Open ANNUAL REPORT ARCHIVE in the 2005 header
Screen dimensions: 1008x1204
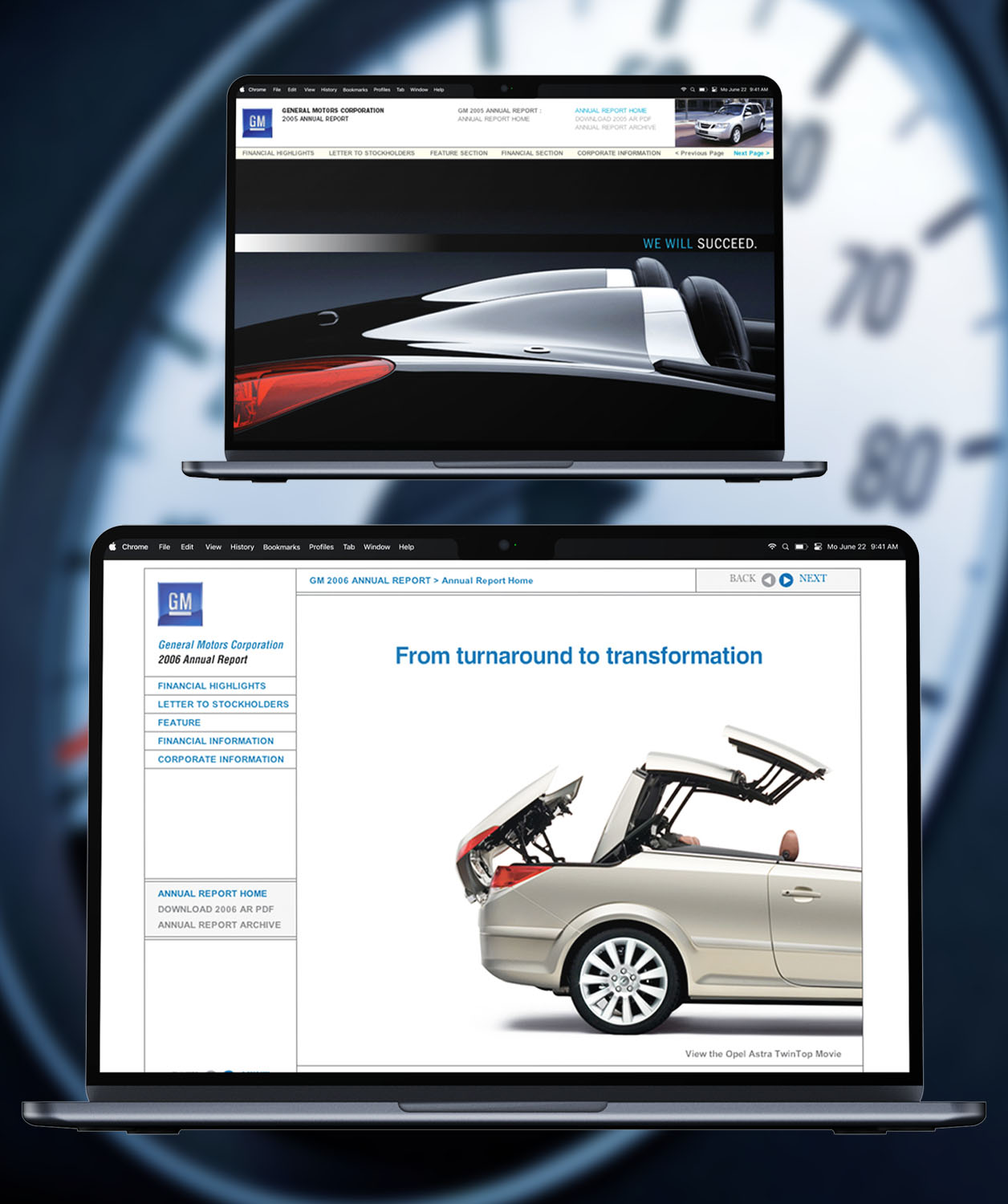616,127
